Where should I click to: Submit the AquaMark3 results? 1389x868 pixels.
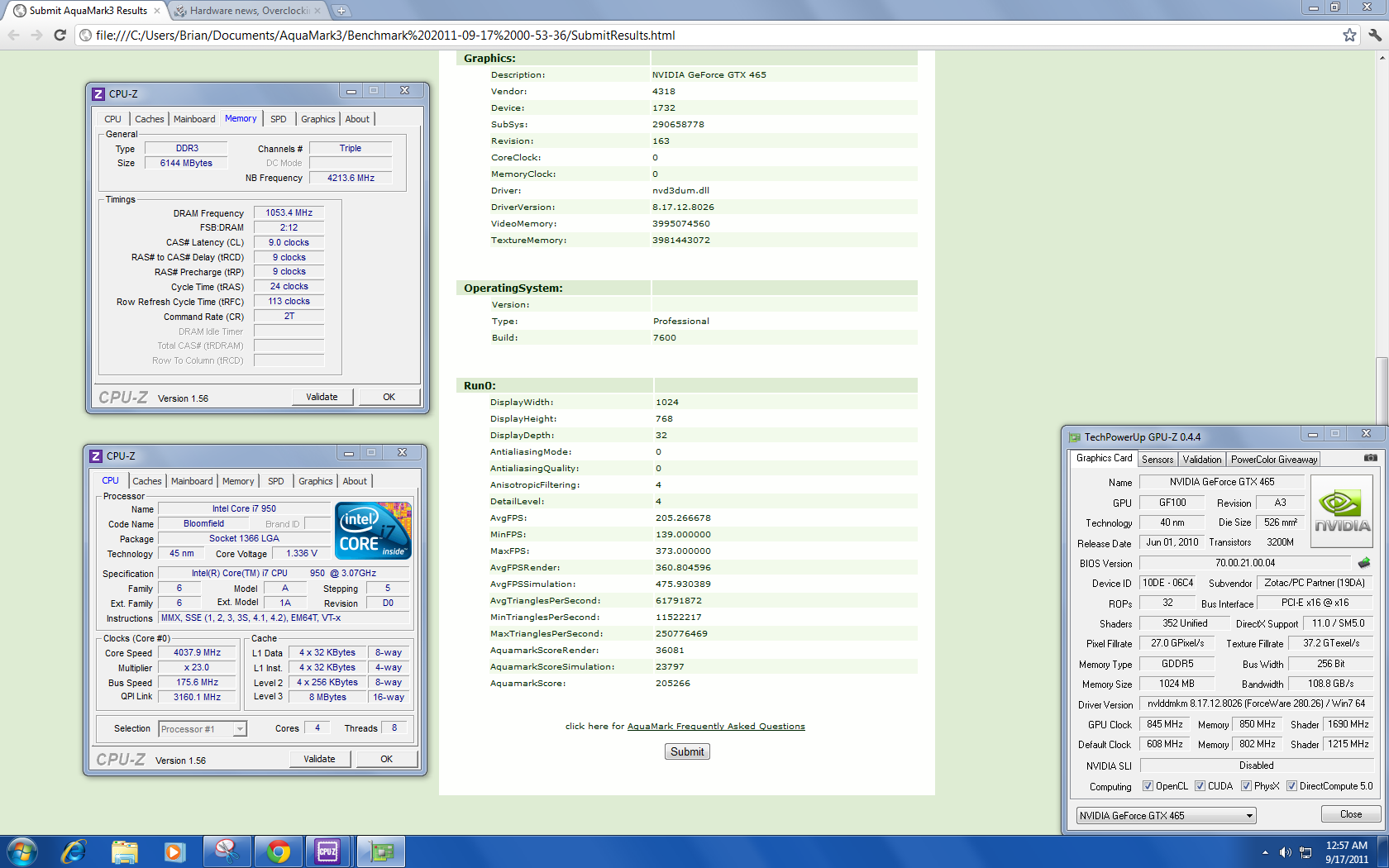[x=687, y=751]
